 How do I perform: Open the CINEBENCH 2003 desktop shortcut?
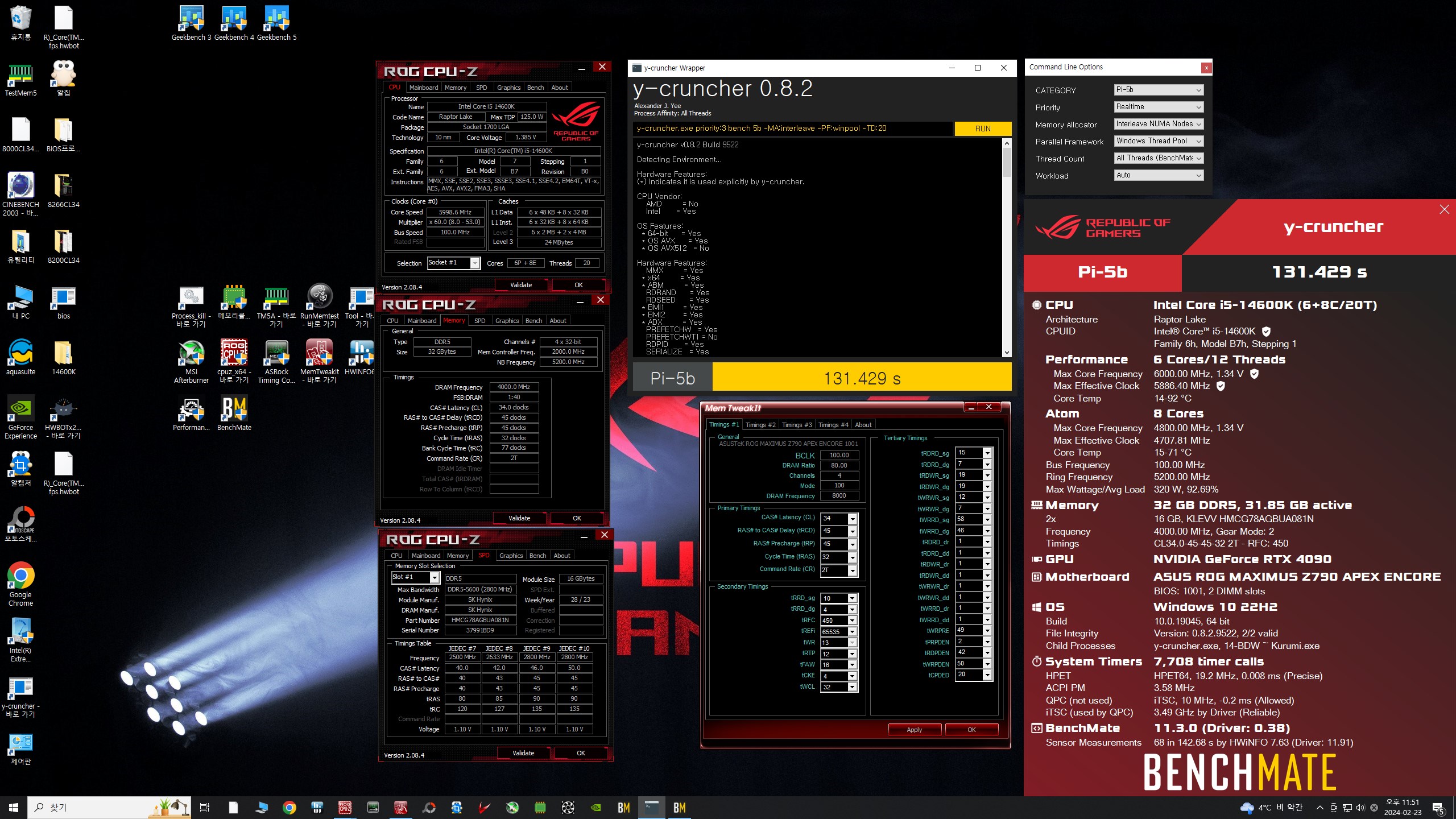(x=20, y=194)
